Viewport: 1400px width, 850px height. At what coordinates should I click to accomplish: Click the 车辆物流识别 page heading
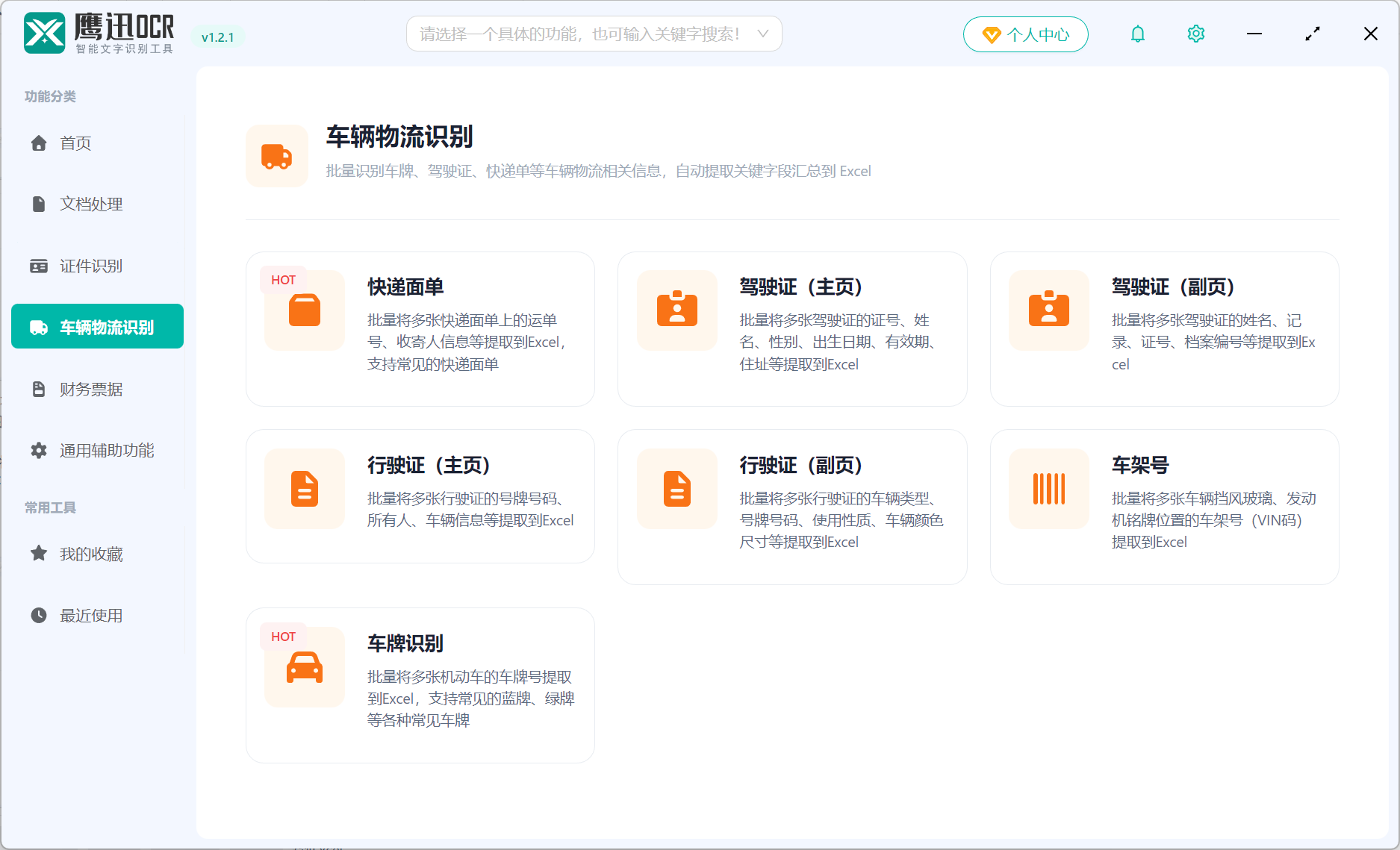tap(399, 137)
